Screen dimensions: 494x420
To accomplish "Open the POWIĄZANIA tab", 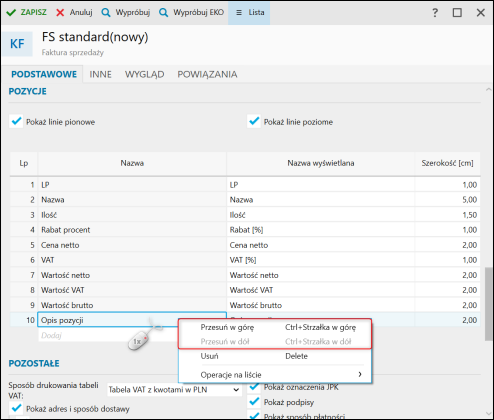I will click(x=207, y=74).
